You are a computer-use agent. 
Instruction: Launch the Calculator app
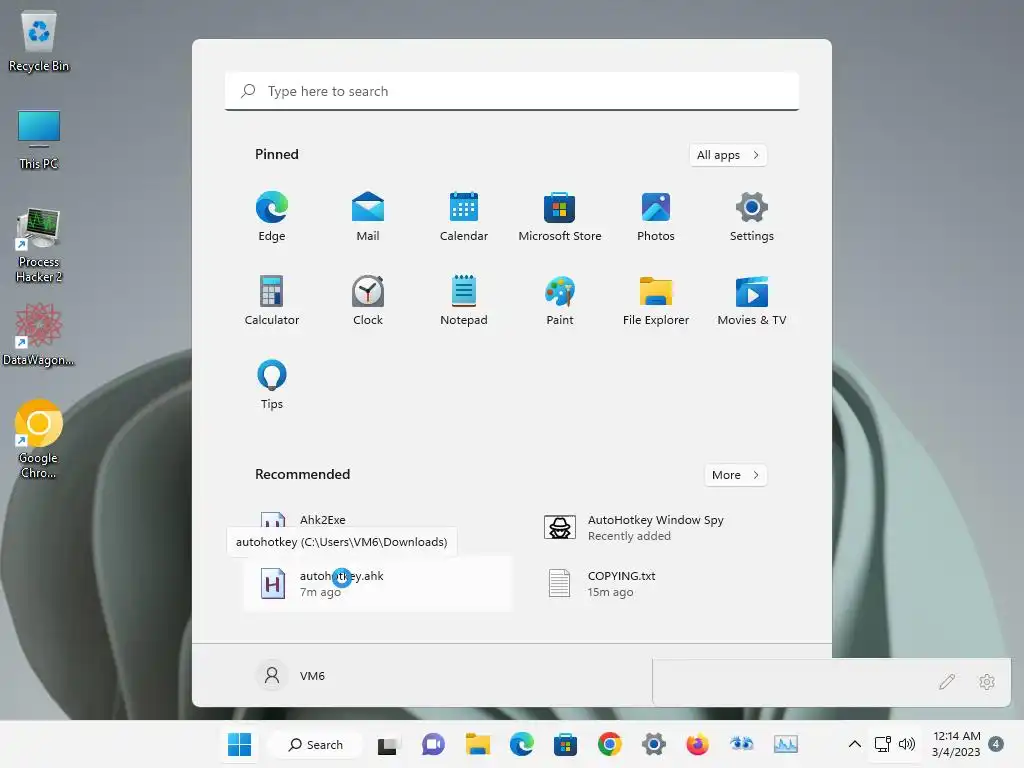click(272, 300)
